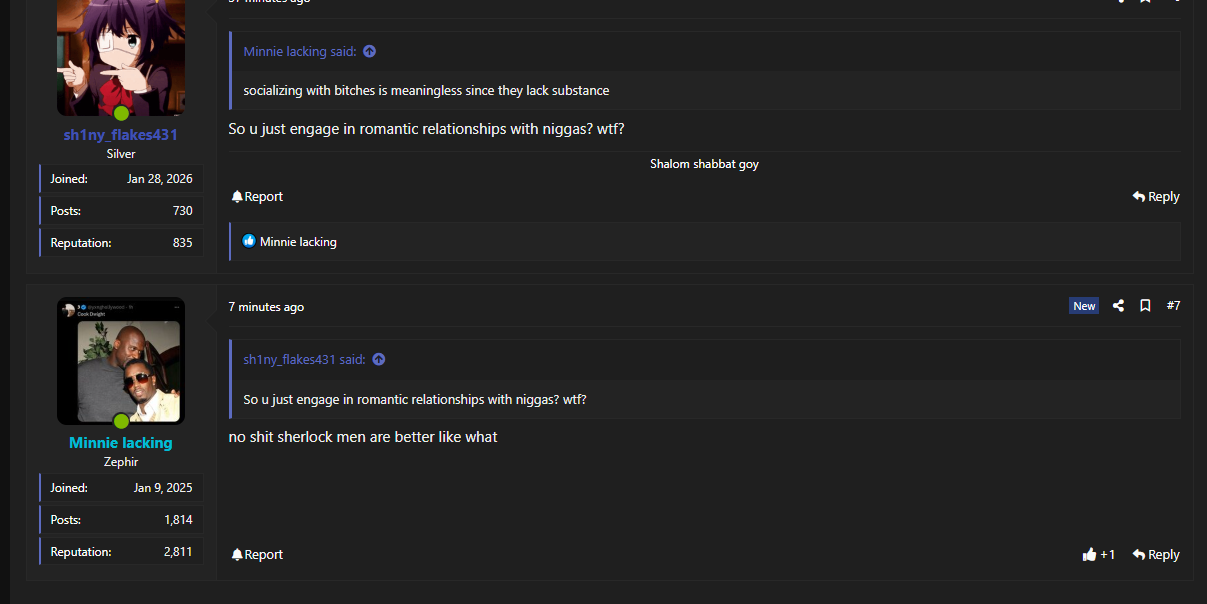Click the share icon on post #7
Screen dimensions: 1207x604
click(x=1119, y=306)
